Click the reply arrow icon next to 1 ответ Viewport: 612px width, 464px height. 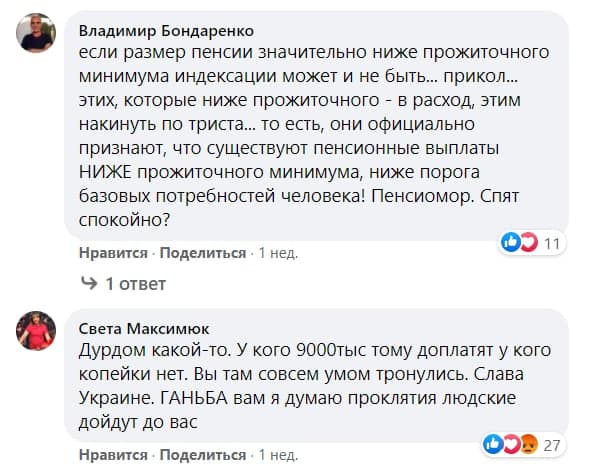[x=89, y=285]
